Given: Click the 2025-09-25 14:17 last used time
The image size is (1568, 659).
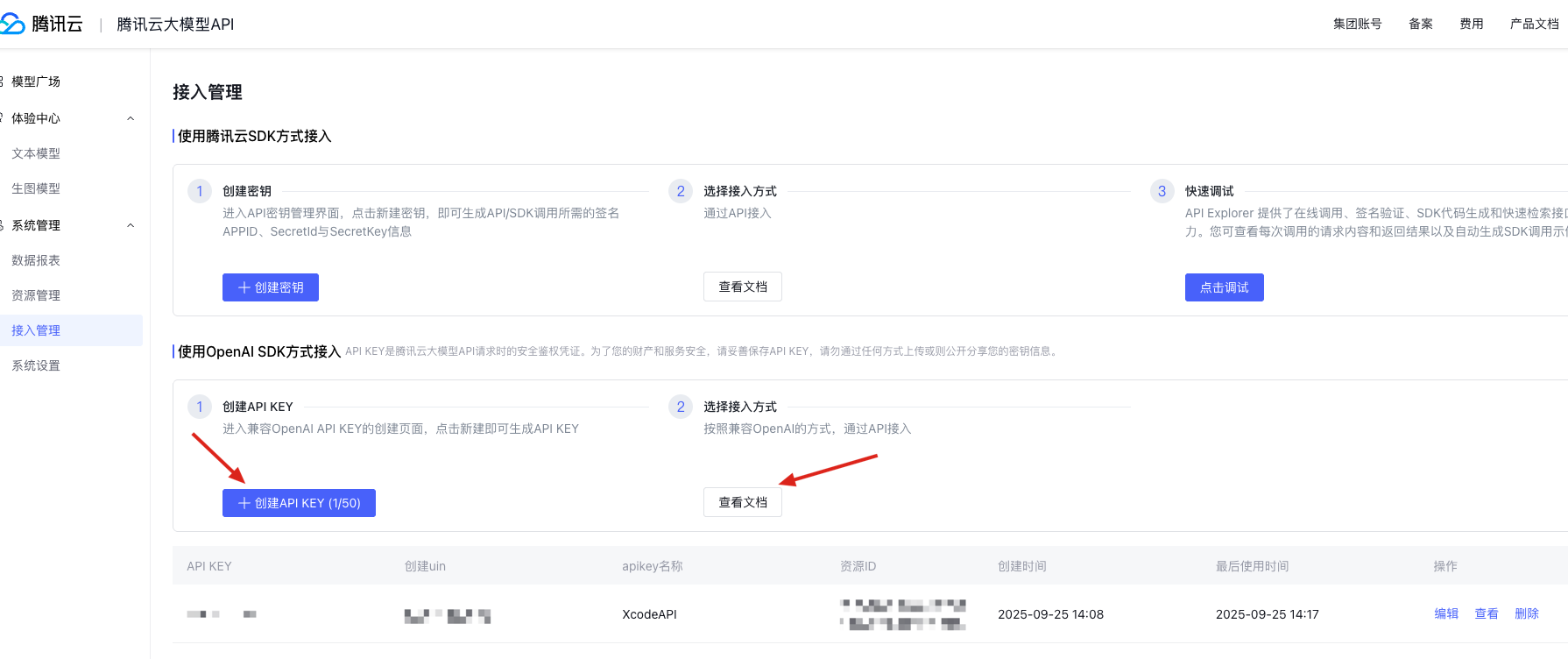Looking at the screenshot, I should [x=1267, y=614].
